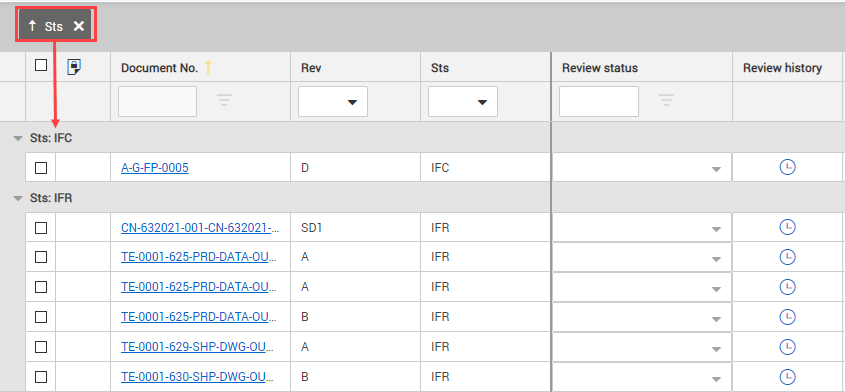
Task: Click the yellow sort arrow beside Document No.
Action: [208, 67]
